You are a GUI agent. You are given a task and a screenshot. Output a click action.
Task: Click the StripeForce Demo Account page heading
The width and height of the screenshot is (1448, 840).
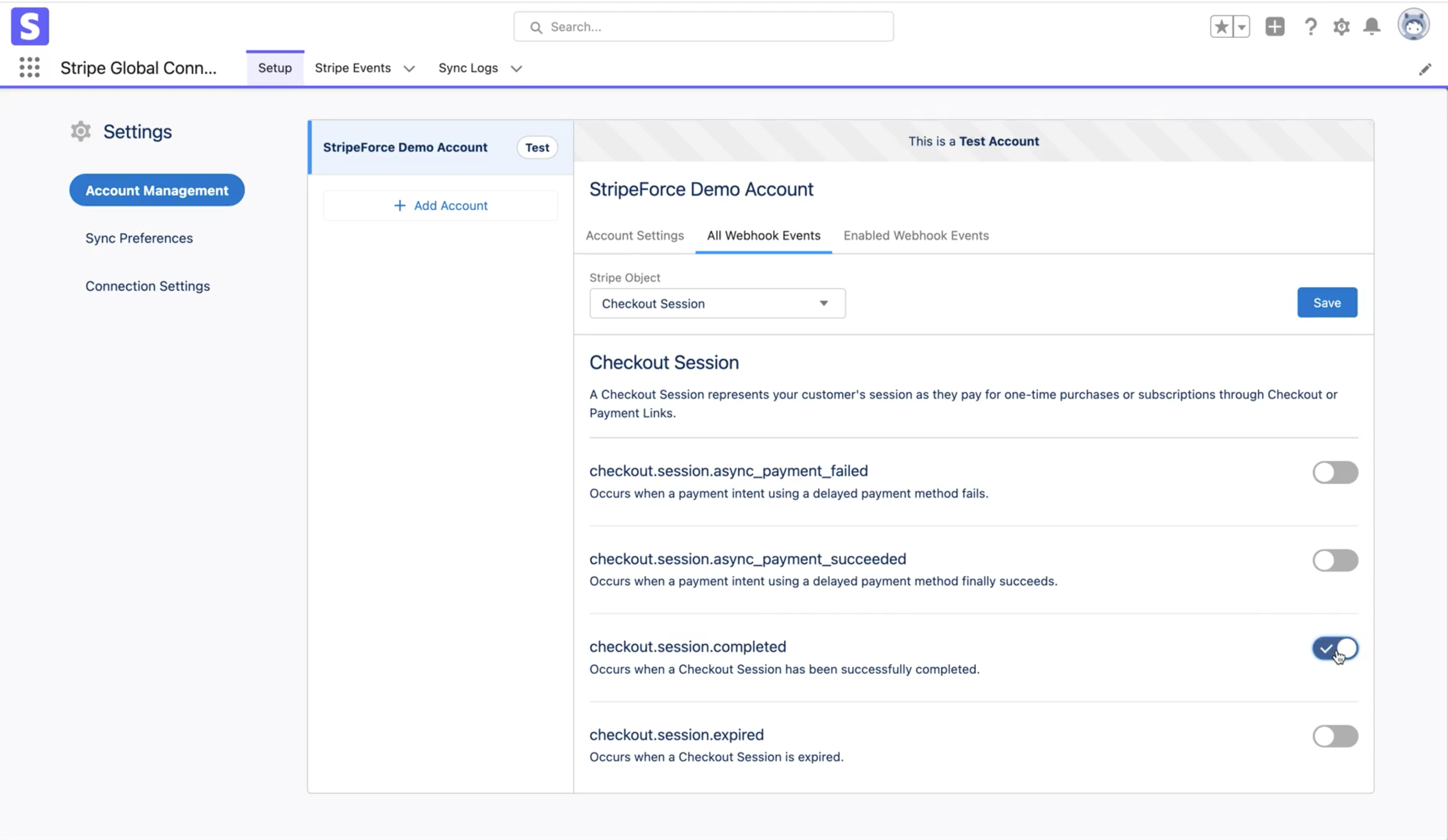click(x=701, y=190)
